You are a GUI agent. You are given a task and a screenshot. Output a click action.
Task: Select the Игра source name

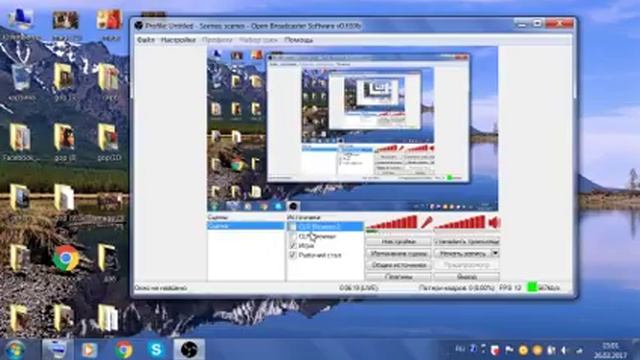tap(306, 246)
